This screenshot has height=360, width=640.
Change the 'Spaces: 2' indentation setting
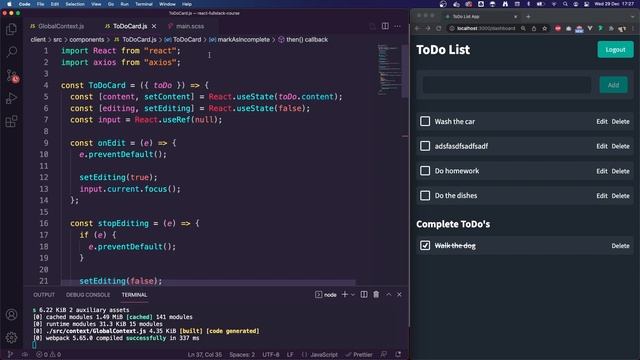click(242, 354)
